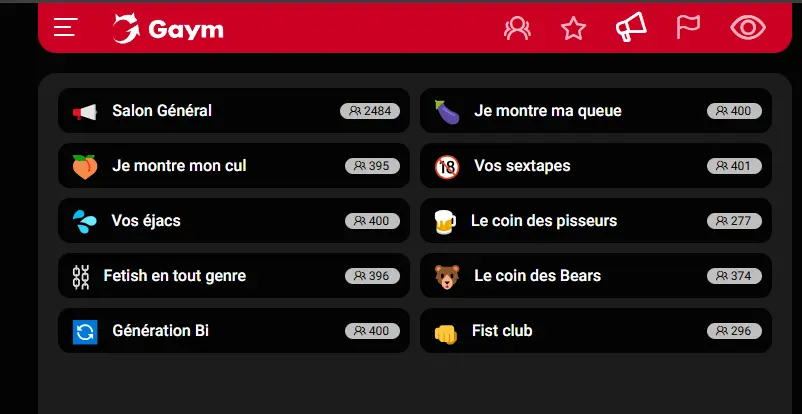Open Fetish en tout genre room
The height and width of the screenshot is (414, 802).
click(175, 276)
